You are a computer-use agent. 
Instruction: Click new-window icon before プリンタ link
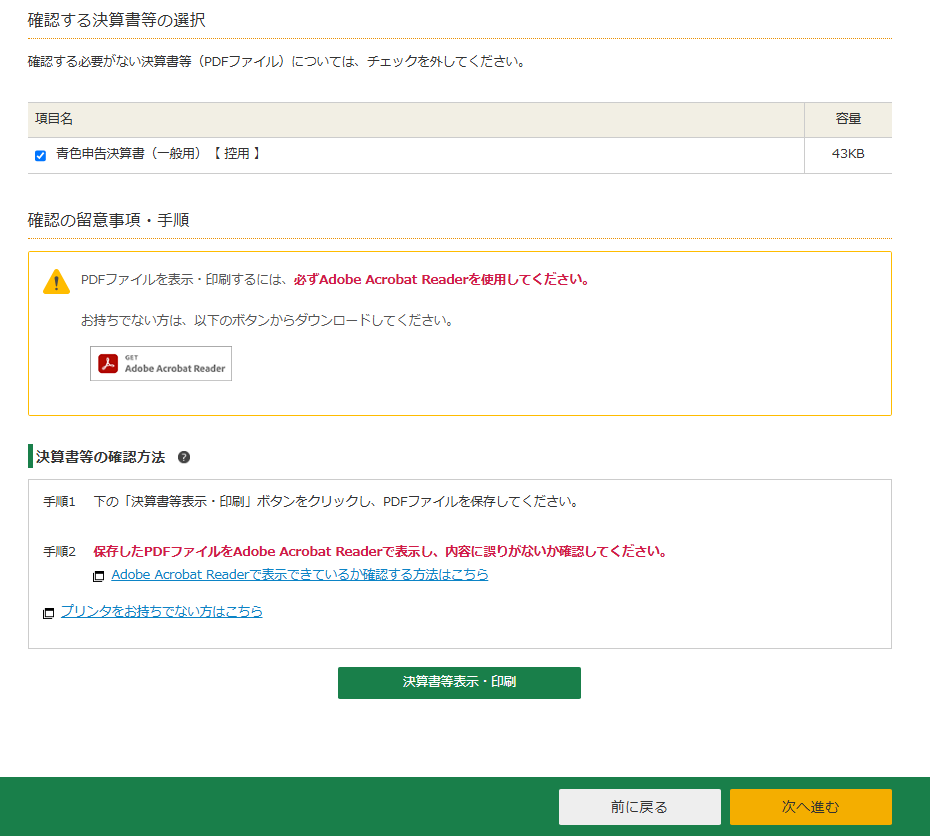pos(48,613)
